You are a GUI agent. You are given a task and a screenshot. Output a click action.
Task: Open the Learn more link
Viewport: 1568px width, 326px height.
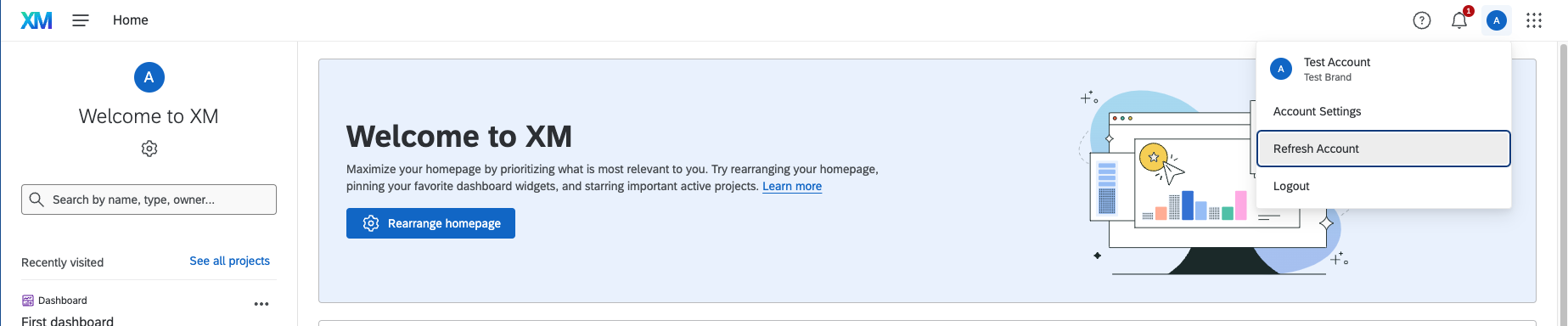tap(792, 187)
